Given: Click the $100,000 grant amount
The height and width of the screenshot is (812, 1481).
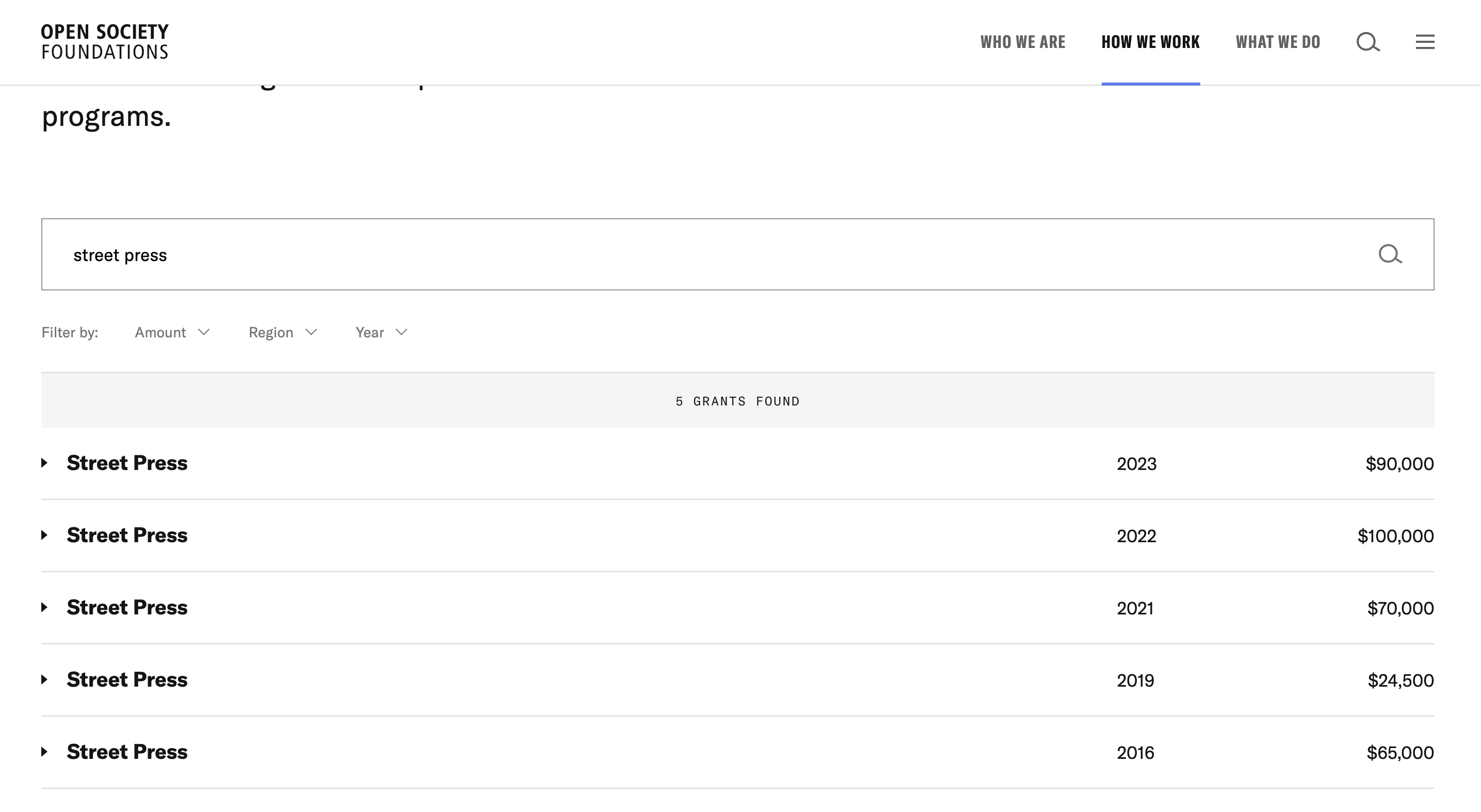Looking at the screenshot, I should (x=1395, y=536).
